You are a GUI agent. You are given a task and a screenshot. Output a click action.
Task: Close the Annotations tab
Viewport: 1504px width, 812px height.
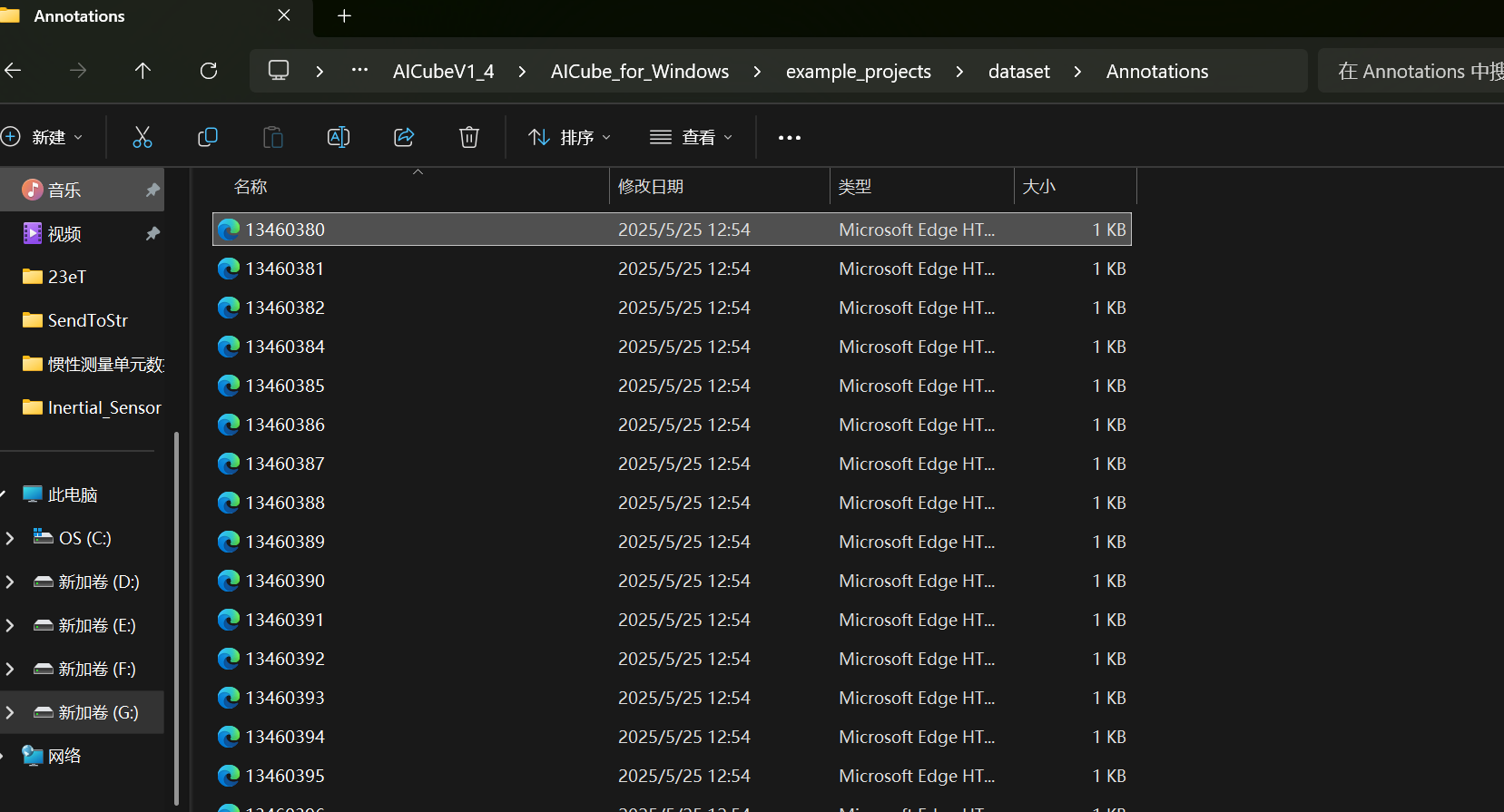(284, 15)
